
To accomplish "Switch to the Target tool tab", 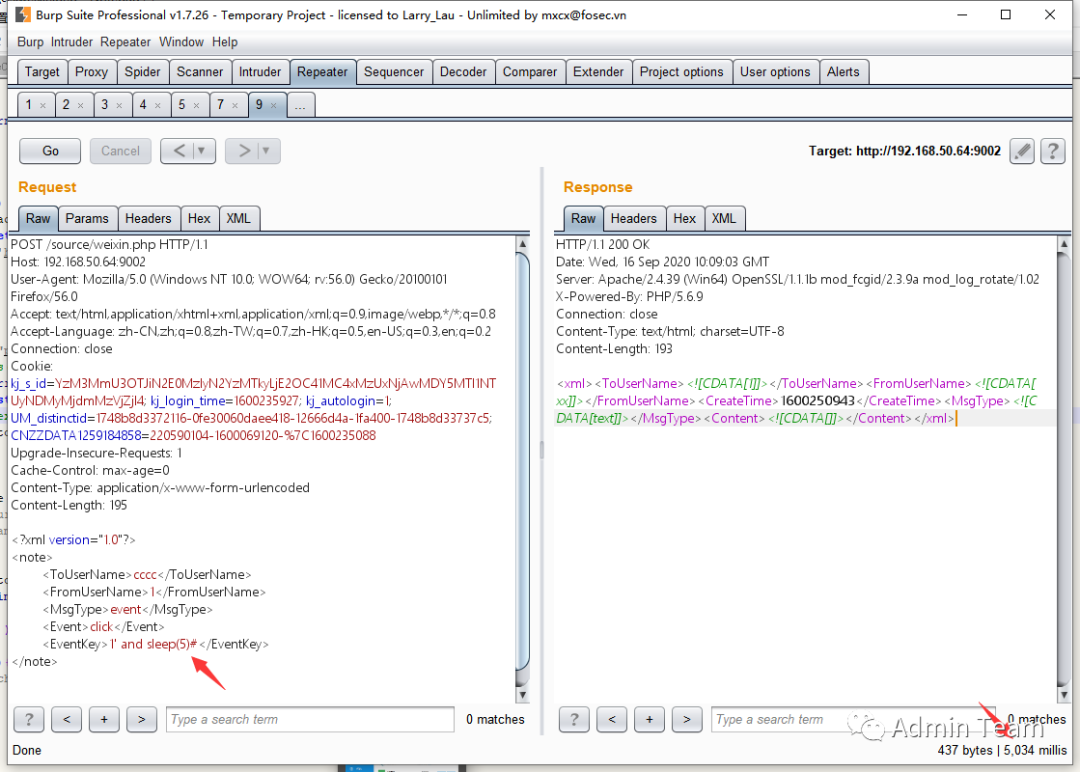I will pyautogui.click(x=42, y=72).
